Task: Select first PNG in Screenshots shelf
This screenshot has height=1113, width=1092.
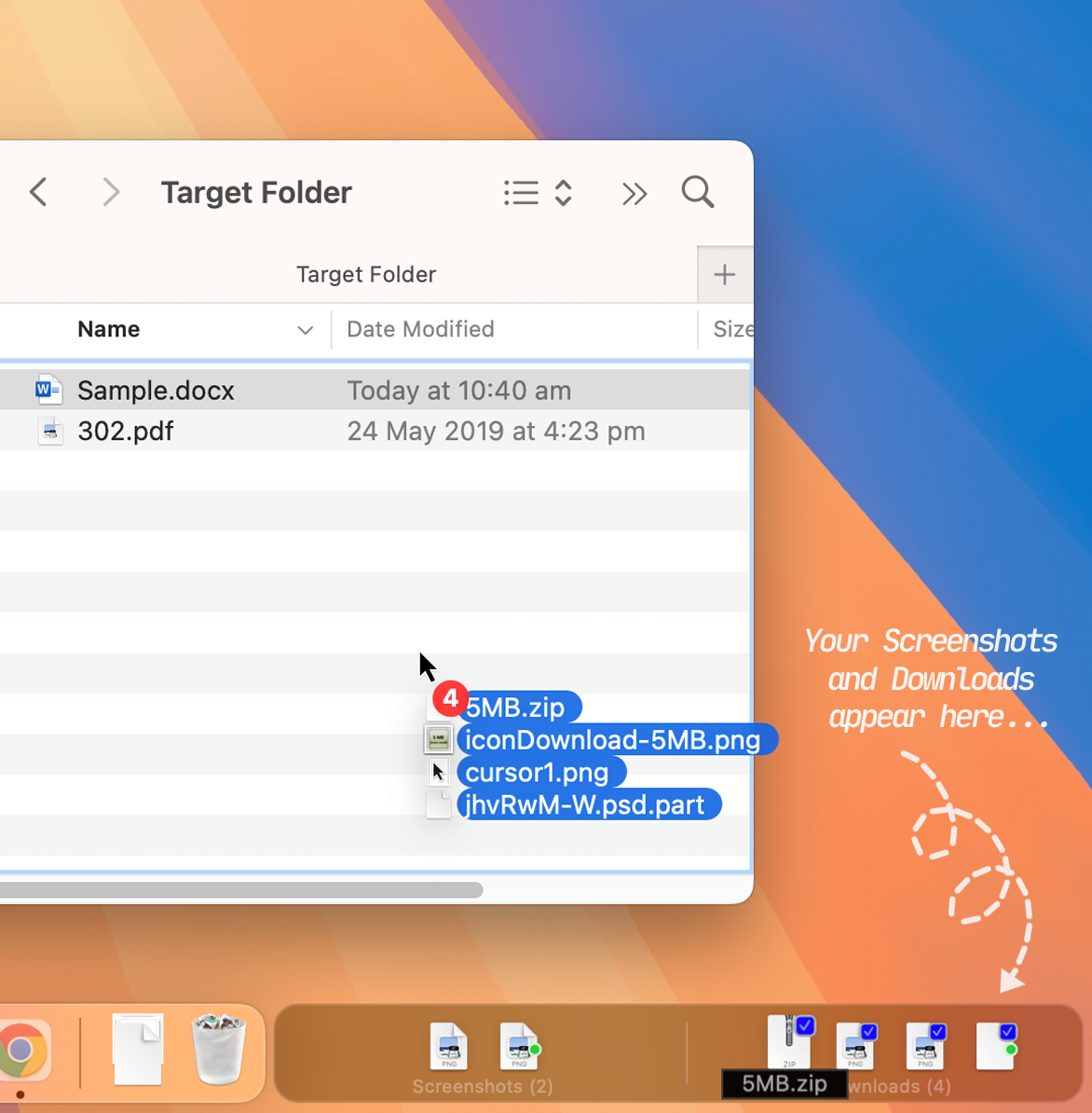Action: click(x=448, y=1046)
